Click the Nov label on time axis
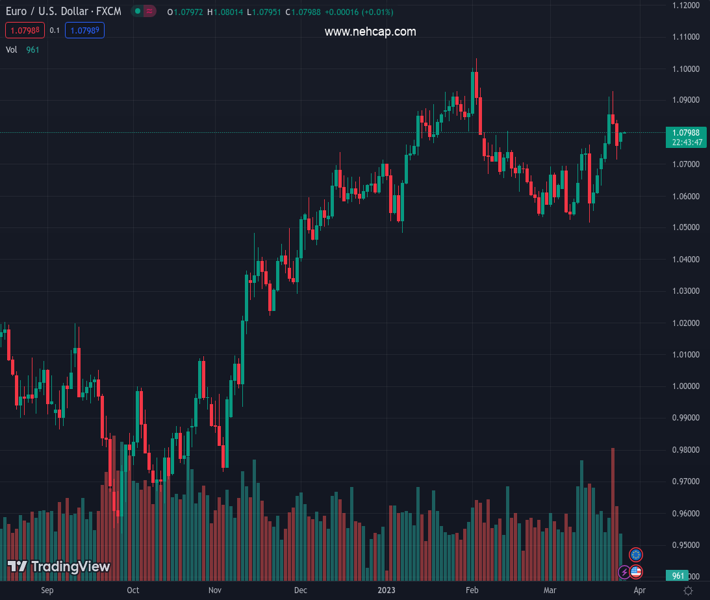The image size is (710, 600). click(x=214, y=591)
